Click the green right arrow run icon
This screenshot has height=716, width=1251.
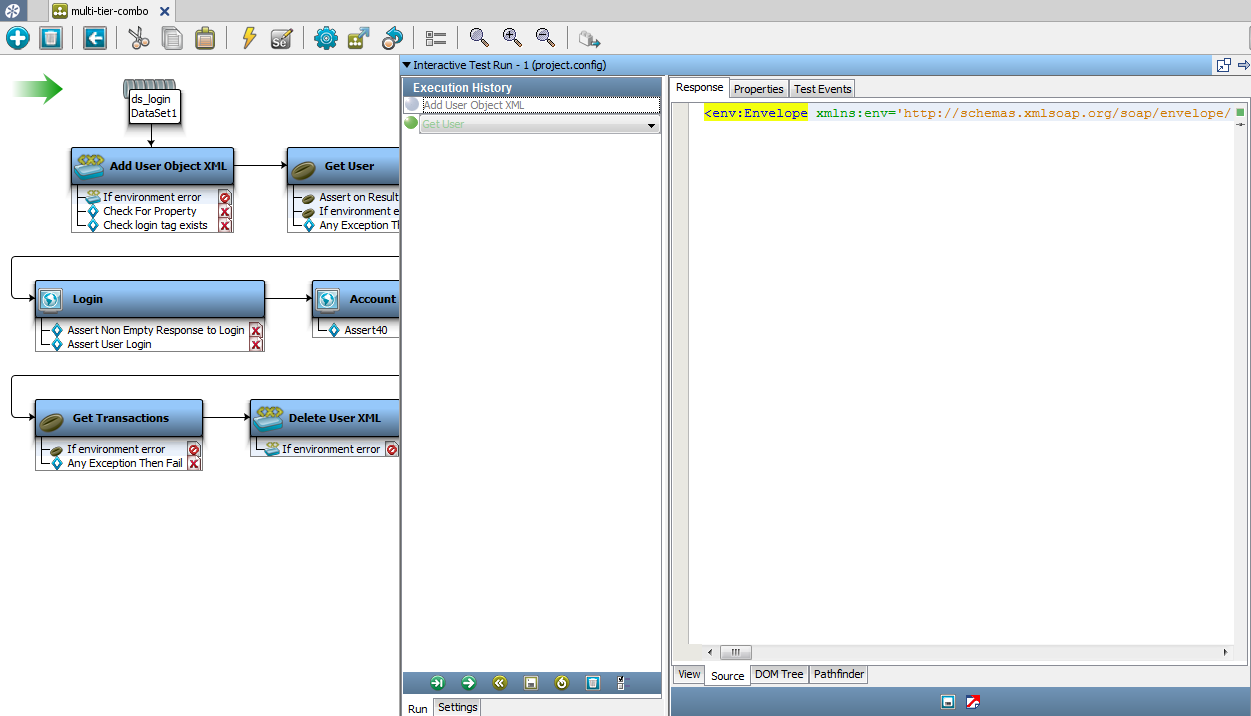[x=468, y=683]
